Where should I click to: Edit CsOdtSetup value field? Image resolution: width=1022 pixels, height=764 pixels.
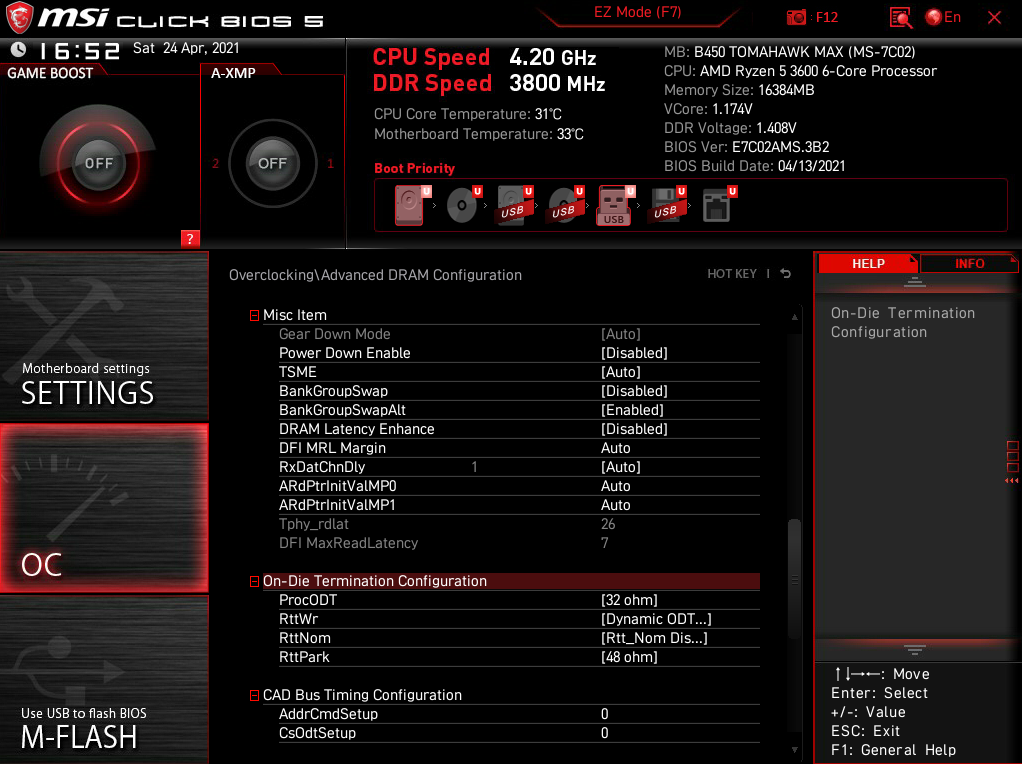click(605, 733)
